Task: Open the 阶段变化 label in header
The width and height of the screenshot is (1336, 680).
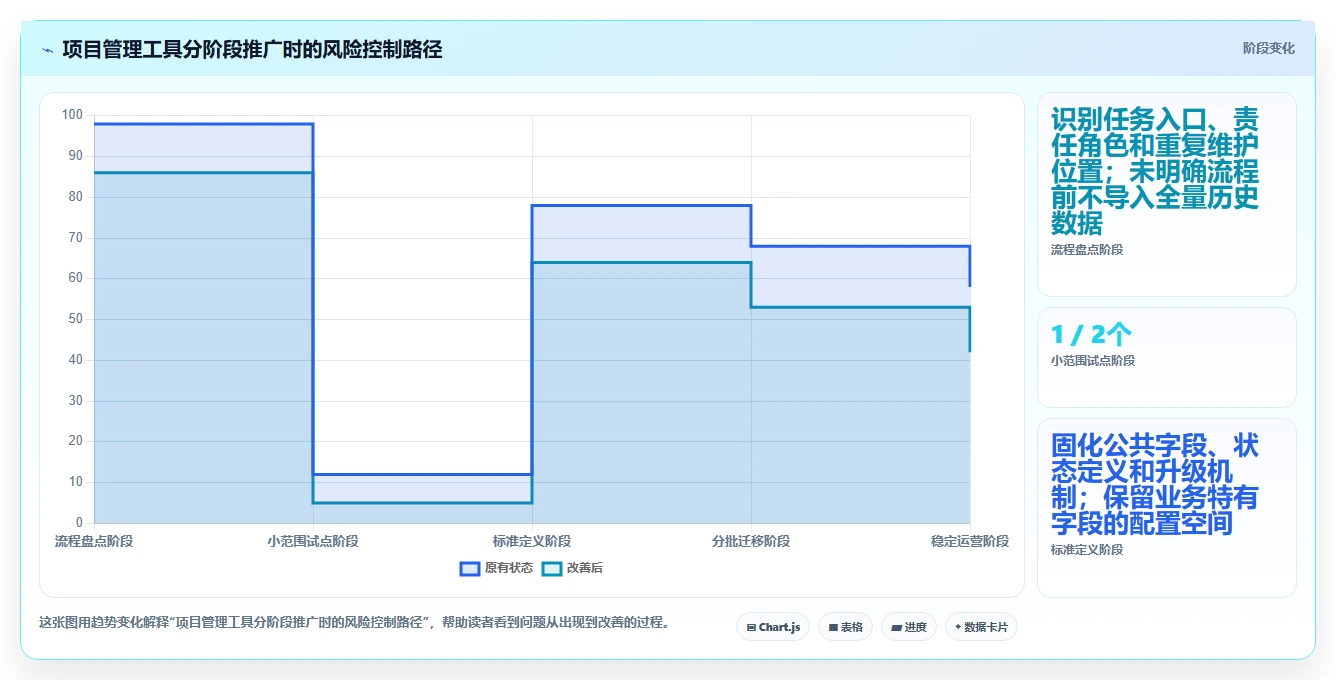Action: (1268, 48)
